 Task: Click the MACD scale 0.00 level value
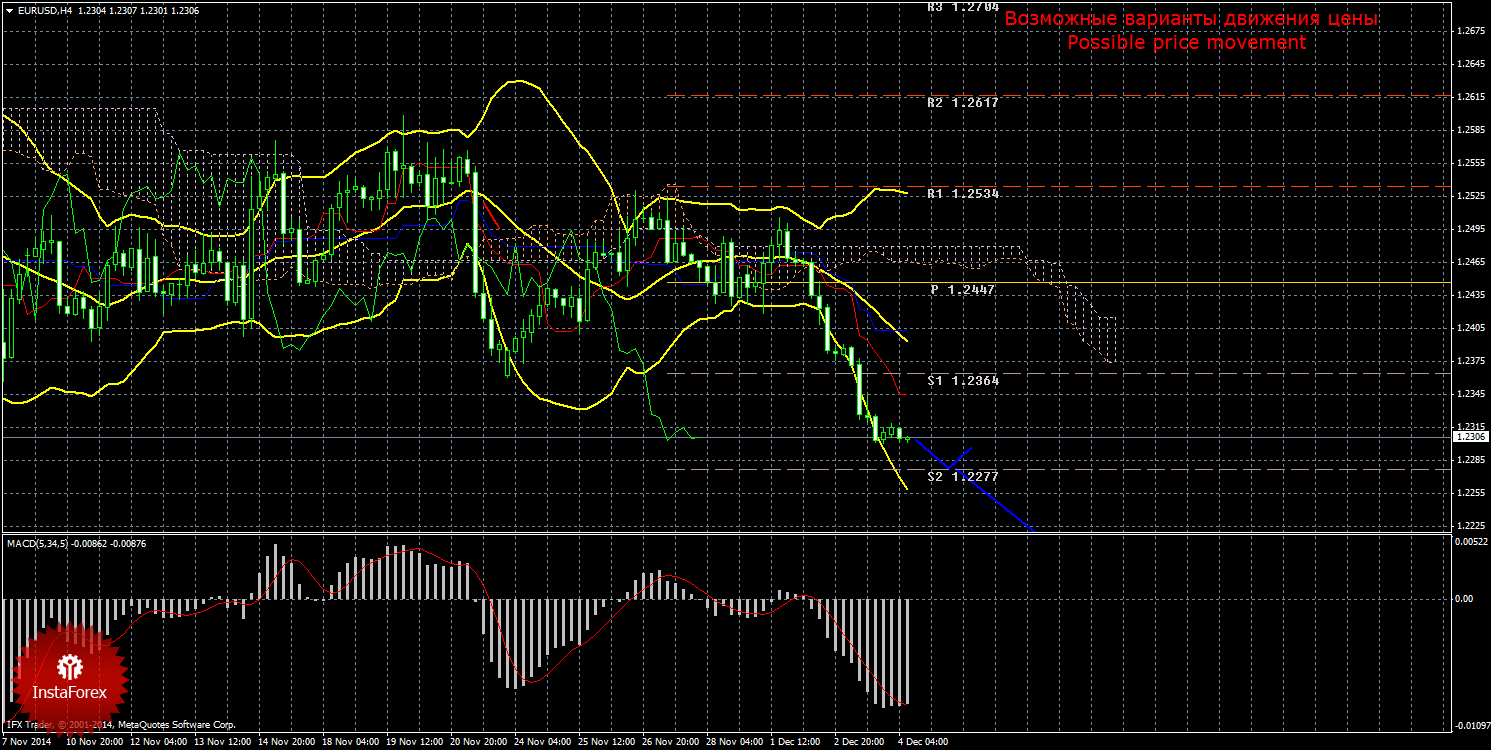tap(1465, 599)
